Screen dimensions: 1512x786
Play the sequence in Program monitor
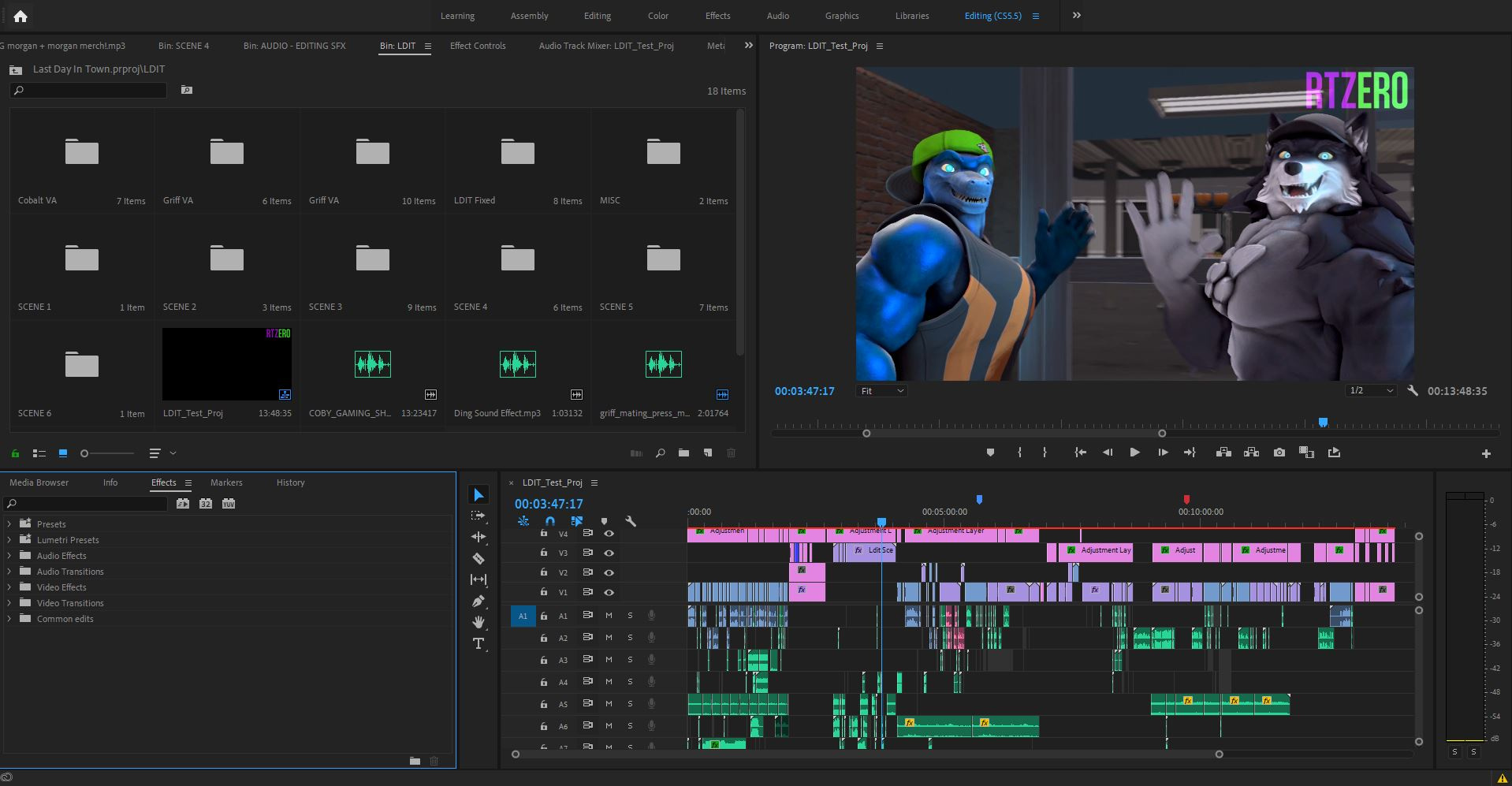pyautogui.click(x=1134, y=453)
